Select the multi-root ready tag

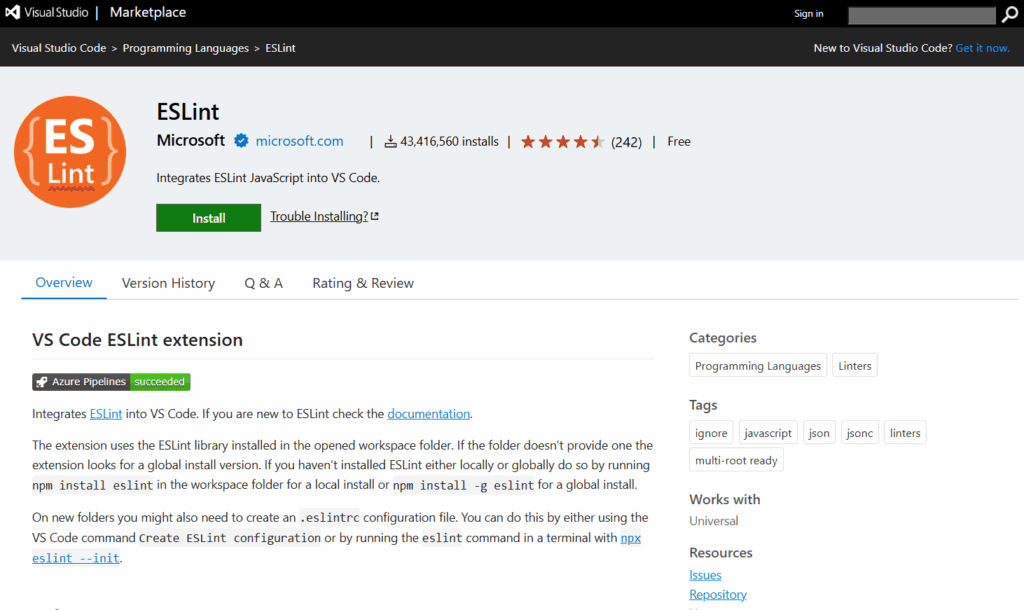click(x=736, y=460)
